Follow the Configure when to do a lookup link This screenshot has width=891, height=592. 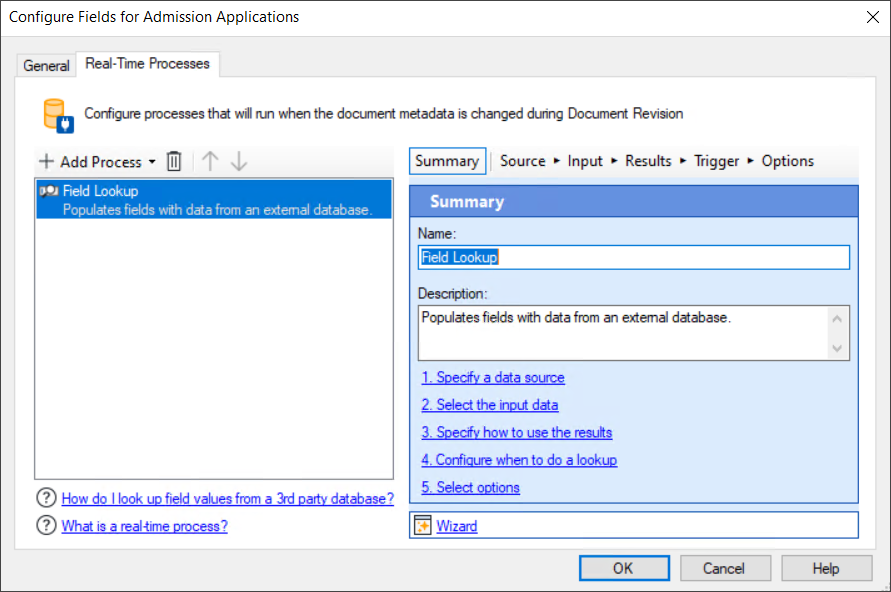pos(519,460)
